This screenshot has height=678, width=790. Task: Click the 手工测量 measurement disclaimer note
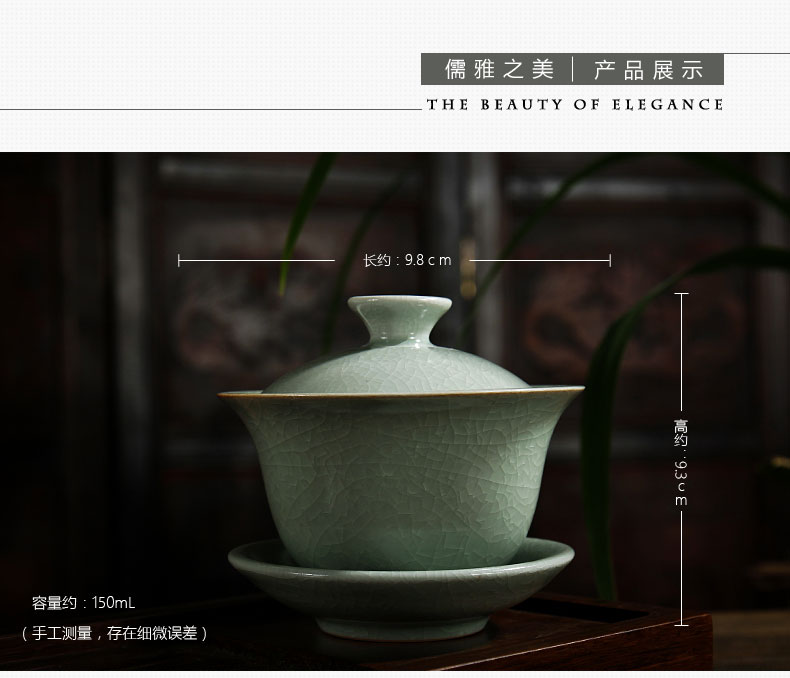click(x=114, y=633)
